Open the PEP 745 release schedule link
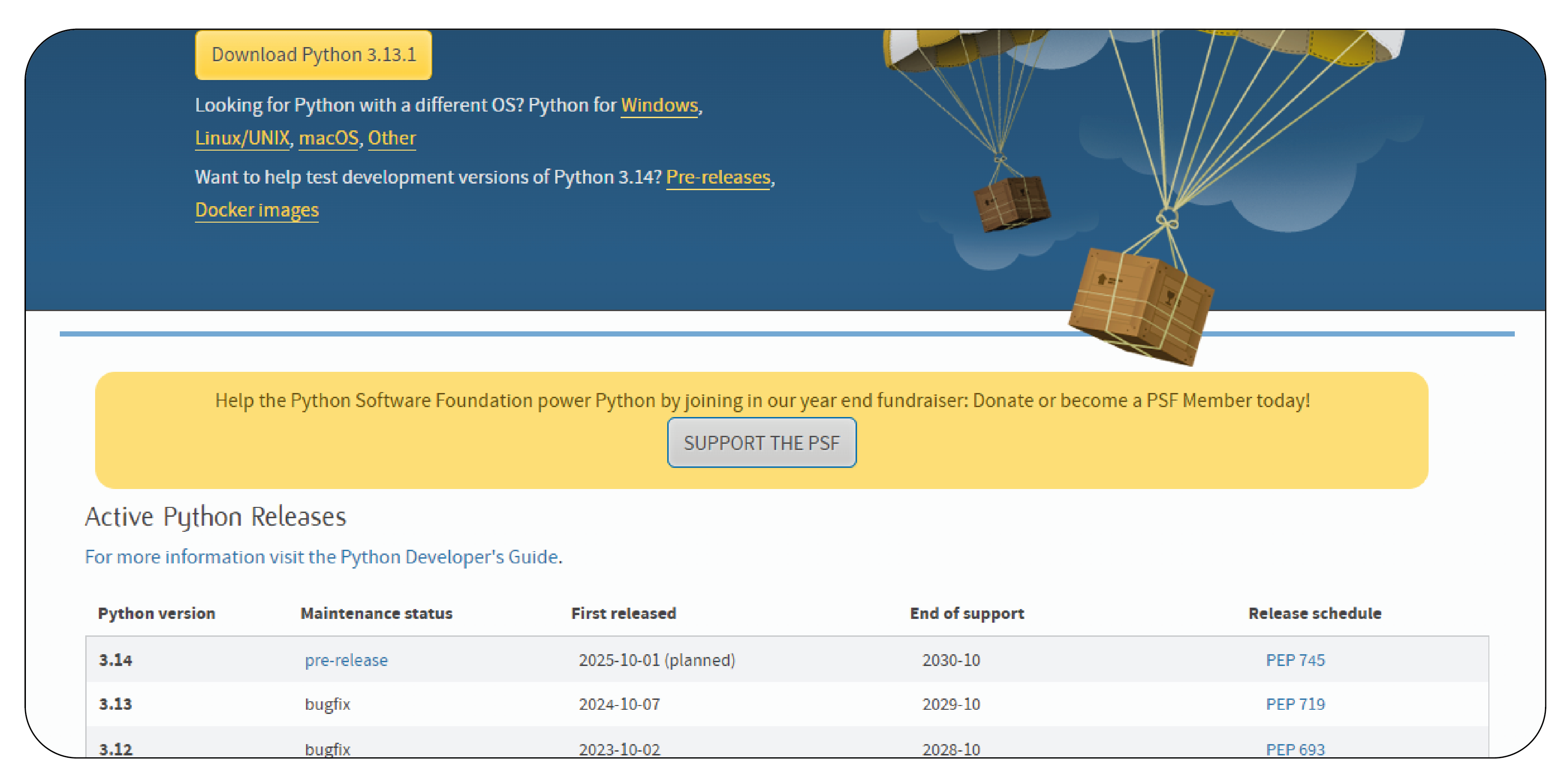This screenshot has height=778, width=1568. (x=1295, y=660)
